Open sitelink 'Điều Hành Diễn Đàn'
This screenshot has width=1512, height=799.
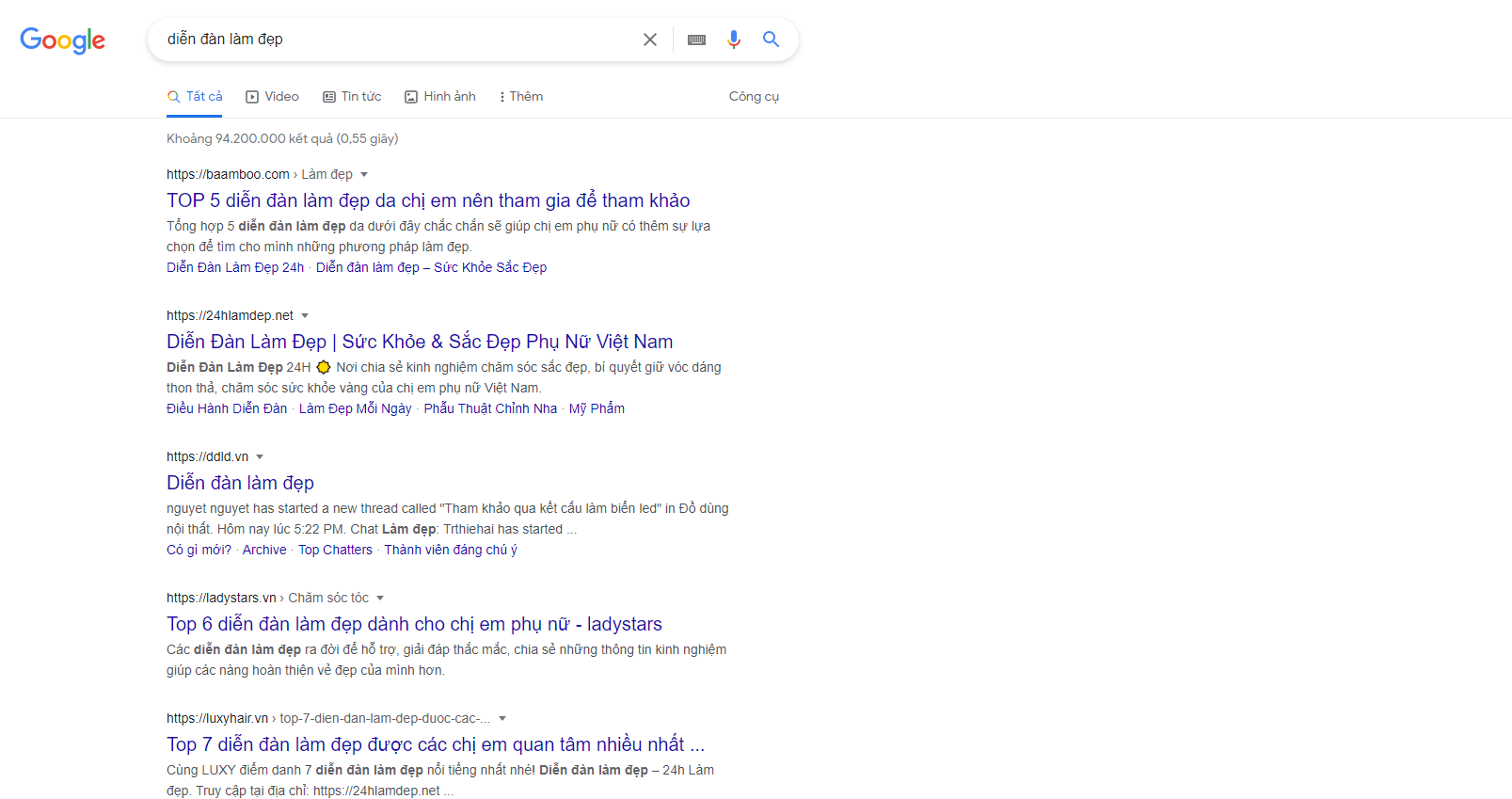point(227,408)
